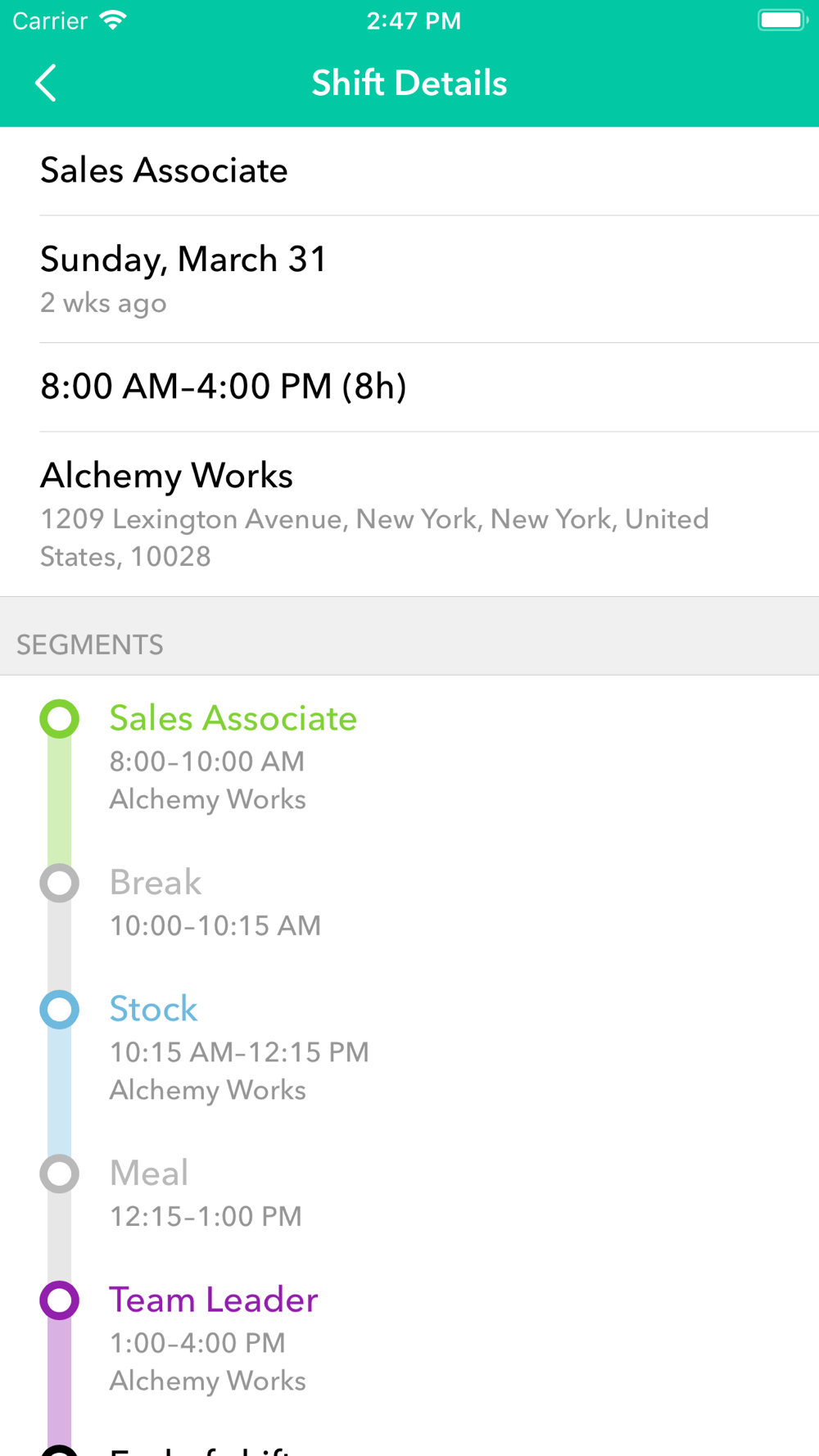Tap the SEGMENTS section header
This screenshot has width=819, height=1456.
coord(90,645)
